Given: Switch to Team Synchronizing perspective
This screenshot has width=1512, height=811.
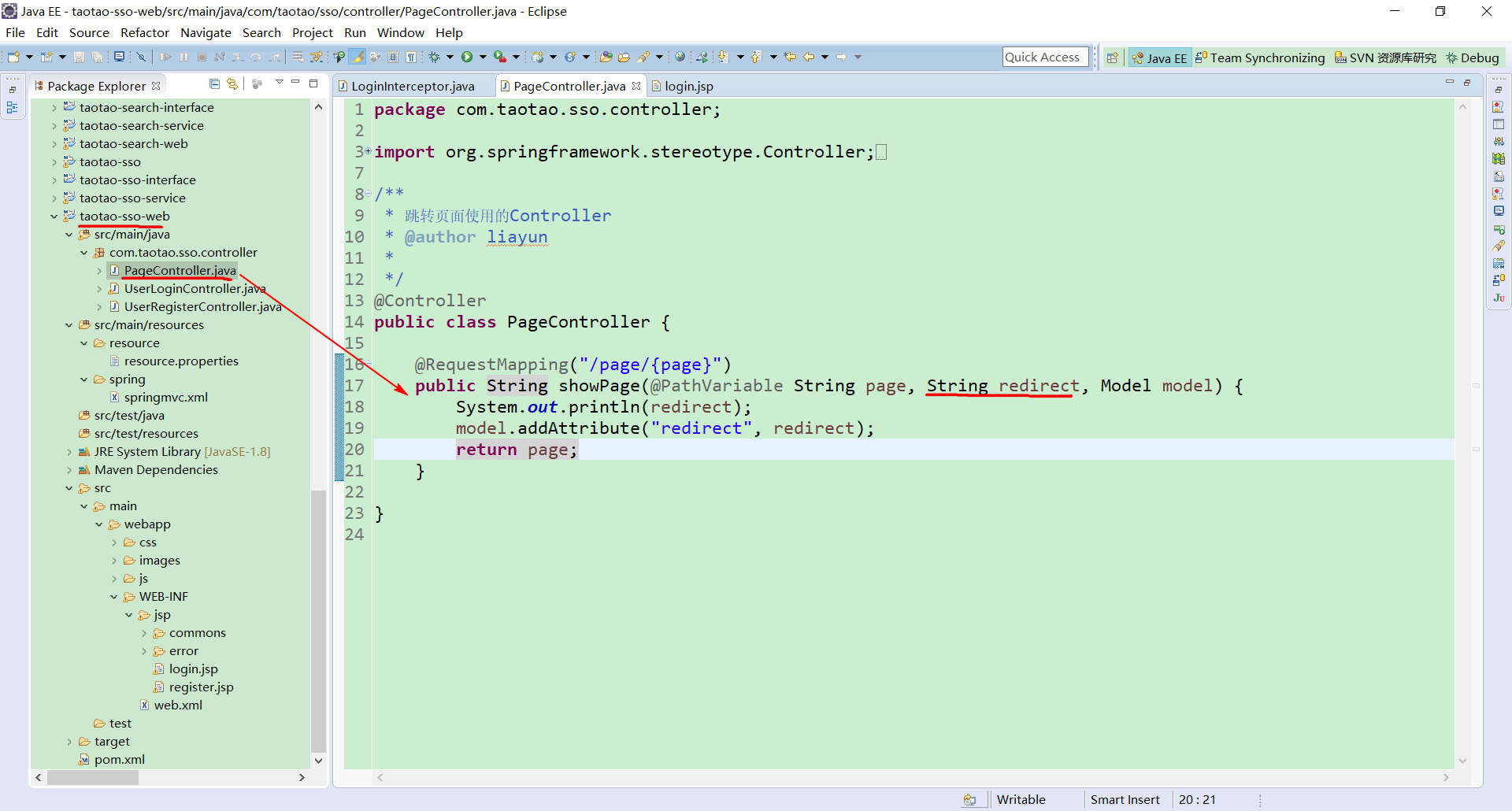Looking at the screenshot, I should coord(1260,57).
